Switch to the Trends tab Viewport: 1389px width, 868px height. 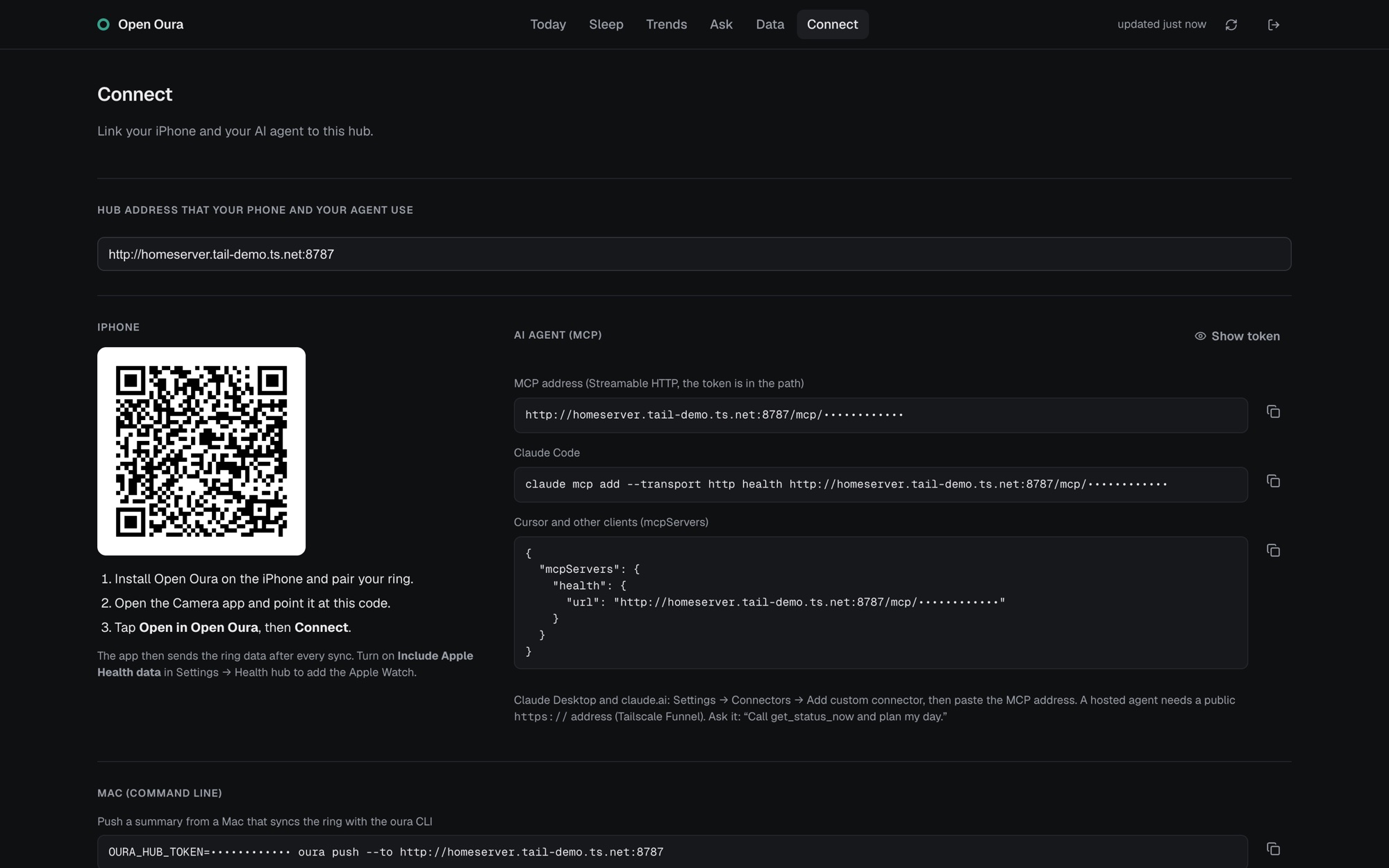(667, 24)
